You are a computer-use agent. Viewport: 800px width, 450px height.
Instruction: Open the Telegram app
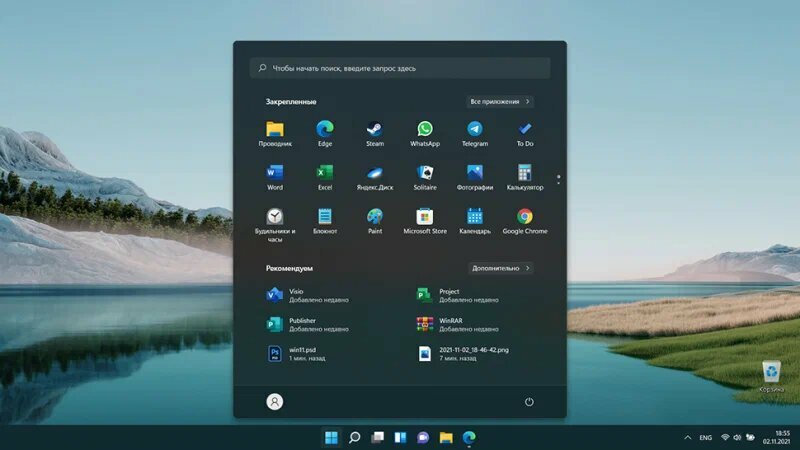tap(474, 134)
